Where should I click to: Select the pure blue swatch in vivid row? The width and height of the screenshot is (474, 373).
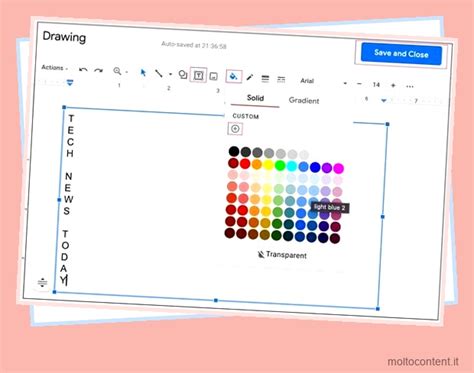[x=315, y=167]
